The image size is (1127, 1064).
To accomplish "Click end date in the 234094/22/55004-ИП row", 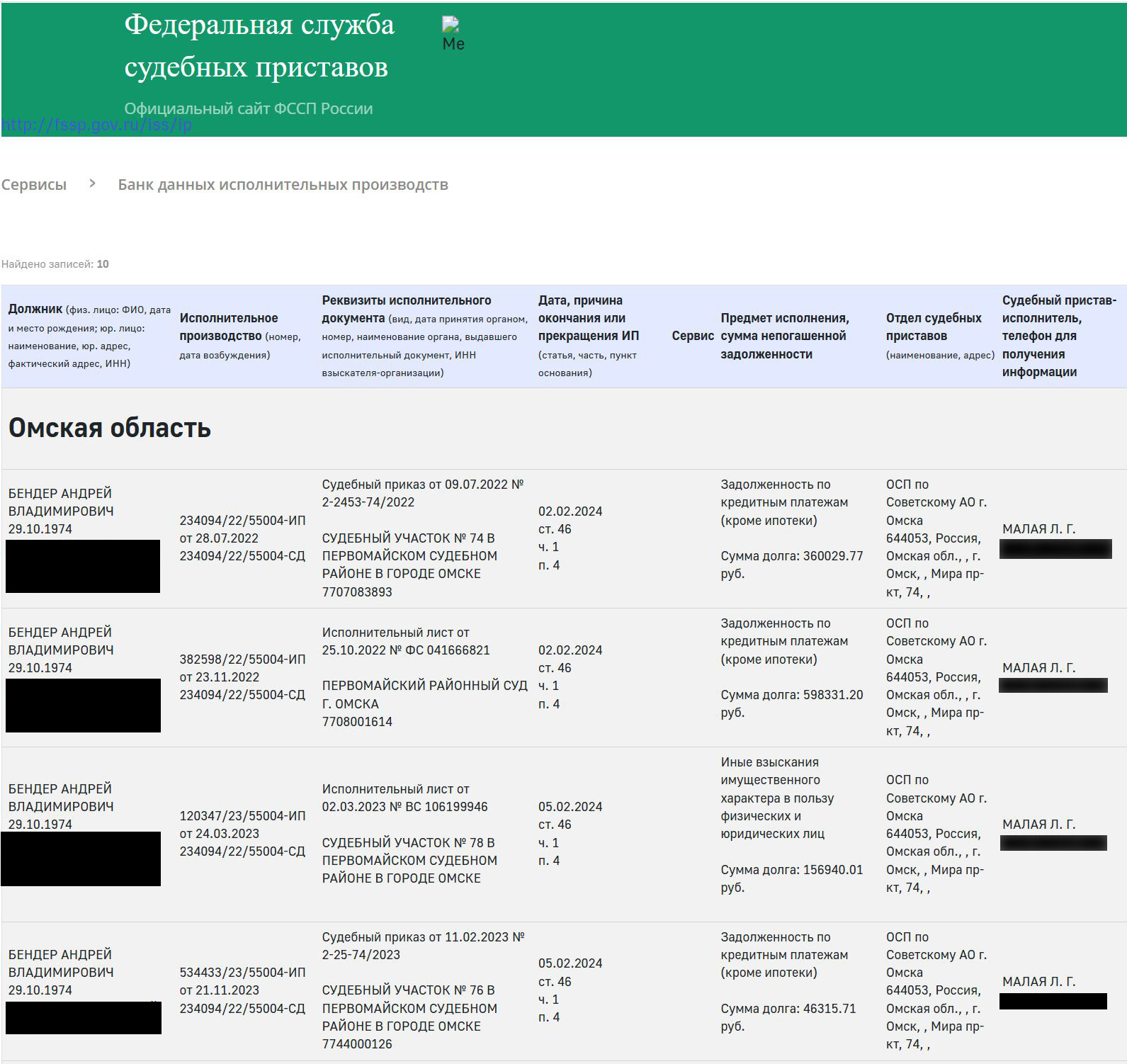I will pyautogui.click(x=570, y=511).
